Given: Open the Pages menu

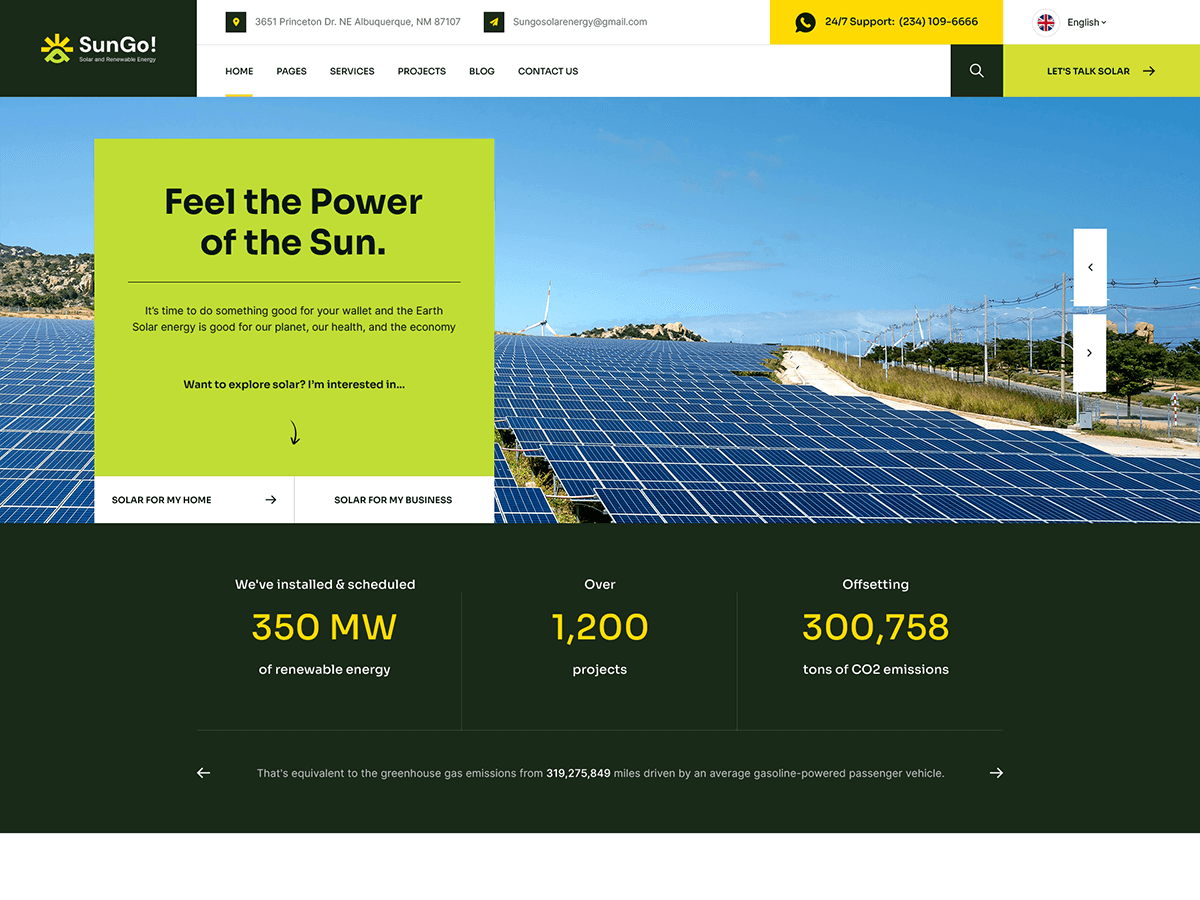Looking at the screenshot, I should (x=291, y=71).
